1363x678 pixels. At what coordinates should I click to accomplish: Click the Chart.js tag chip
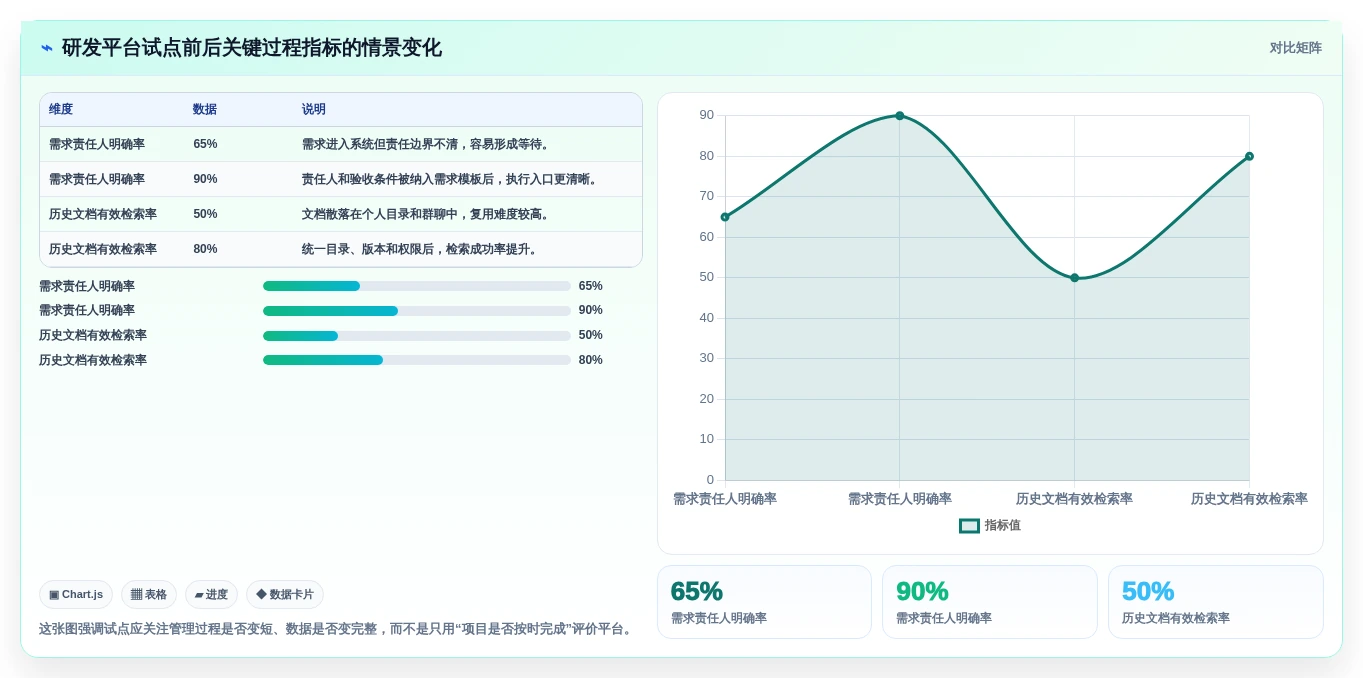(76, 594)
